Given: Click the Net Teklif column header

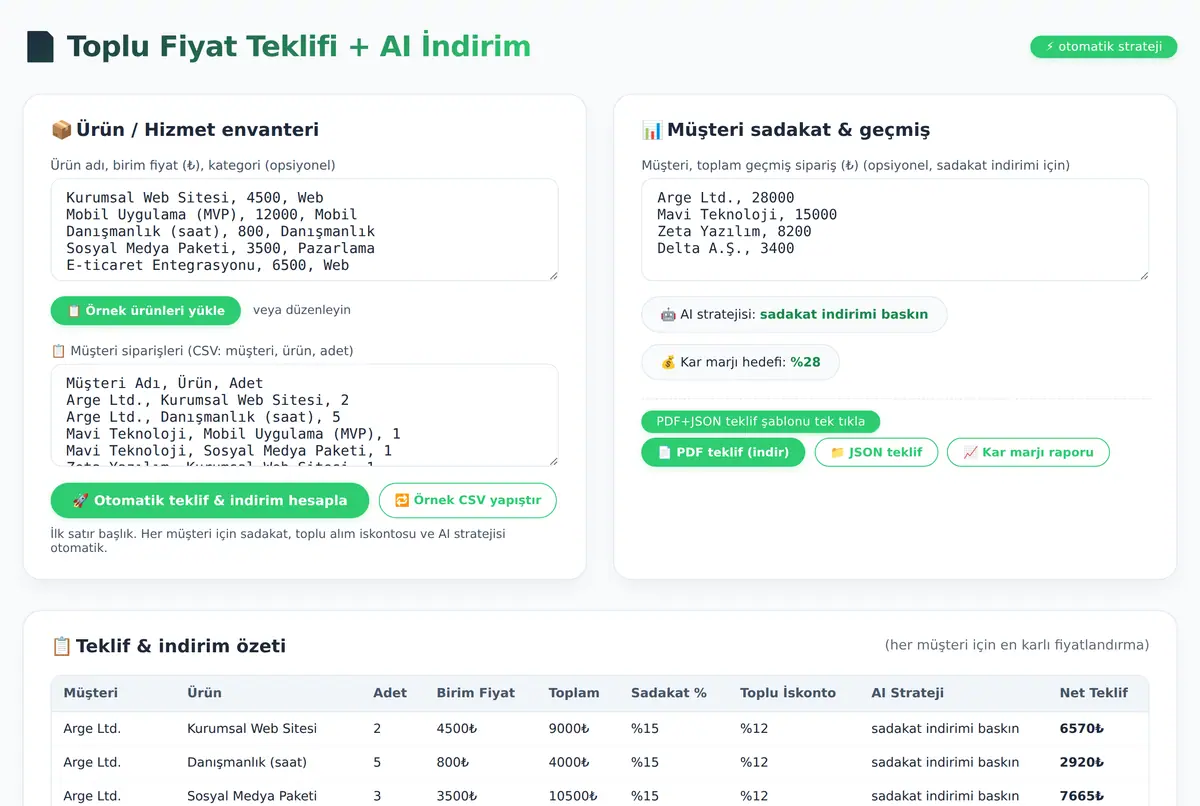Looking at the screenshot, I should 1093,693.
